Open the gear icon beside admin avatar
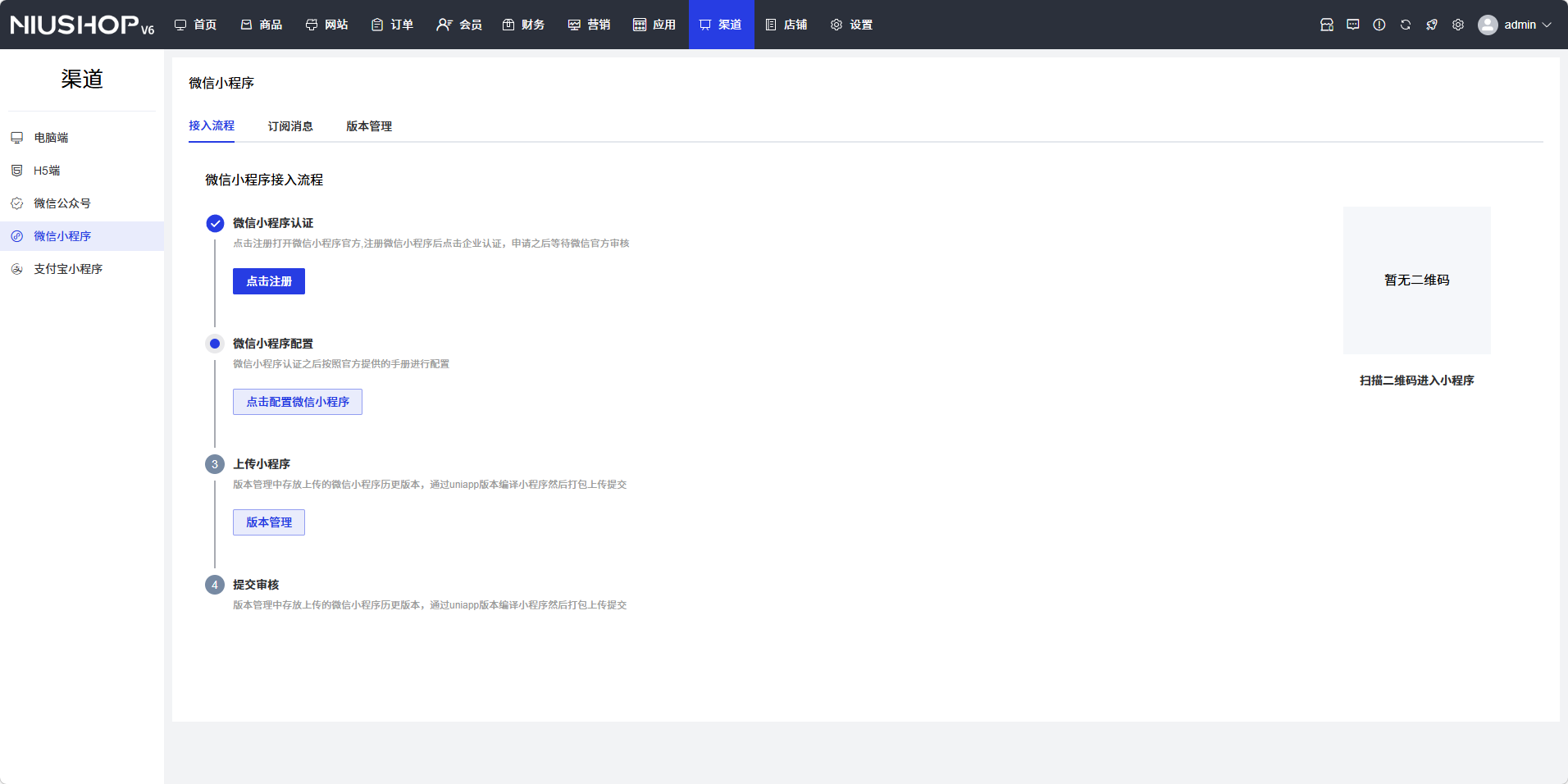Viewport: 1568px width, 784px height. pyautogui.click(x=1457, y=25)
